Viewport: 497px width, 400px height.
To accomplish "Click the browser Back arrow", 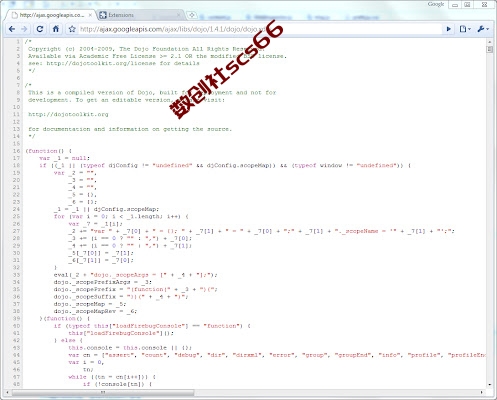I will 12,29.
